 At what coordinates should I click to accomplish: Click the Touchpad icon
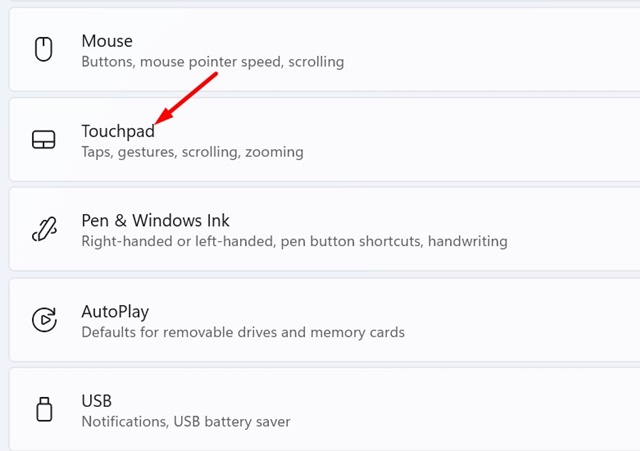coord(43,140)
